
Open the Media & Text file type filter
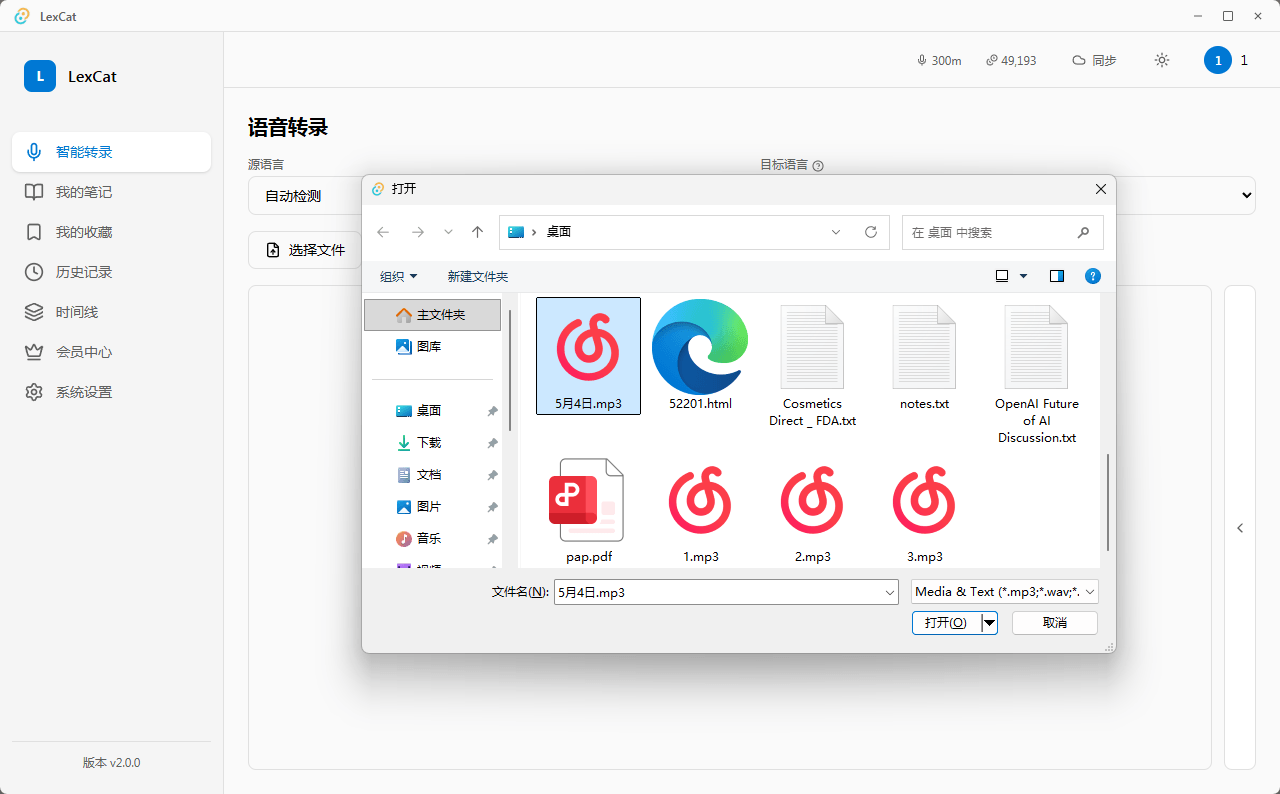coord(1005,592)
